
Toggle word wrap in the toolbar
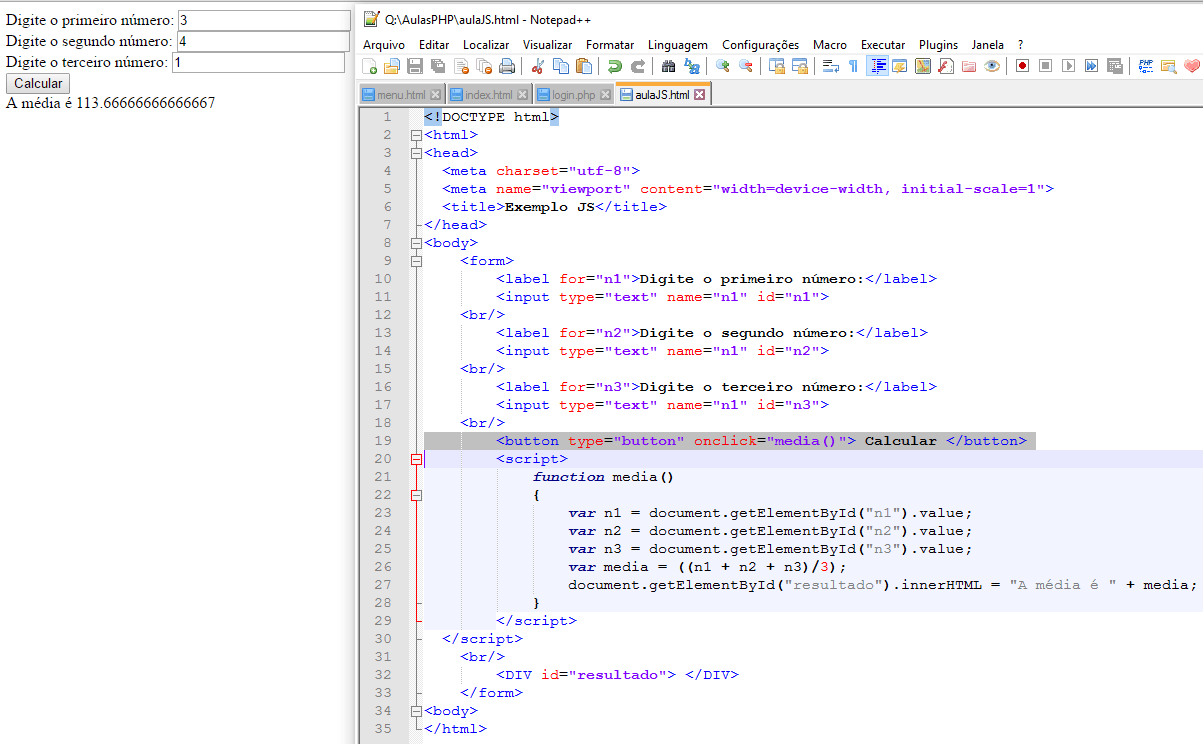[x=831, y=66]
